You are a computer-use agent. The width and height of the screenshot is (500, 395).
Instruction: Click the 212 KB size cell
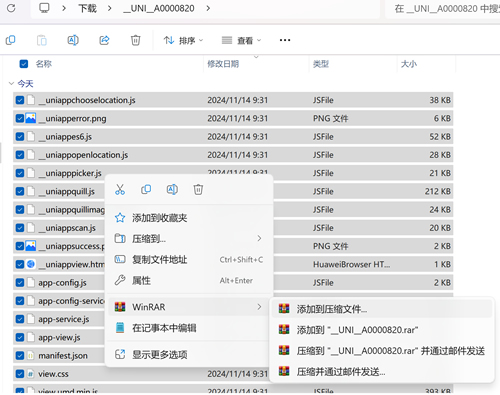(437, 191)
